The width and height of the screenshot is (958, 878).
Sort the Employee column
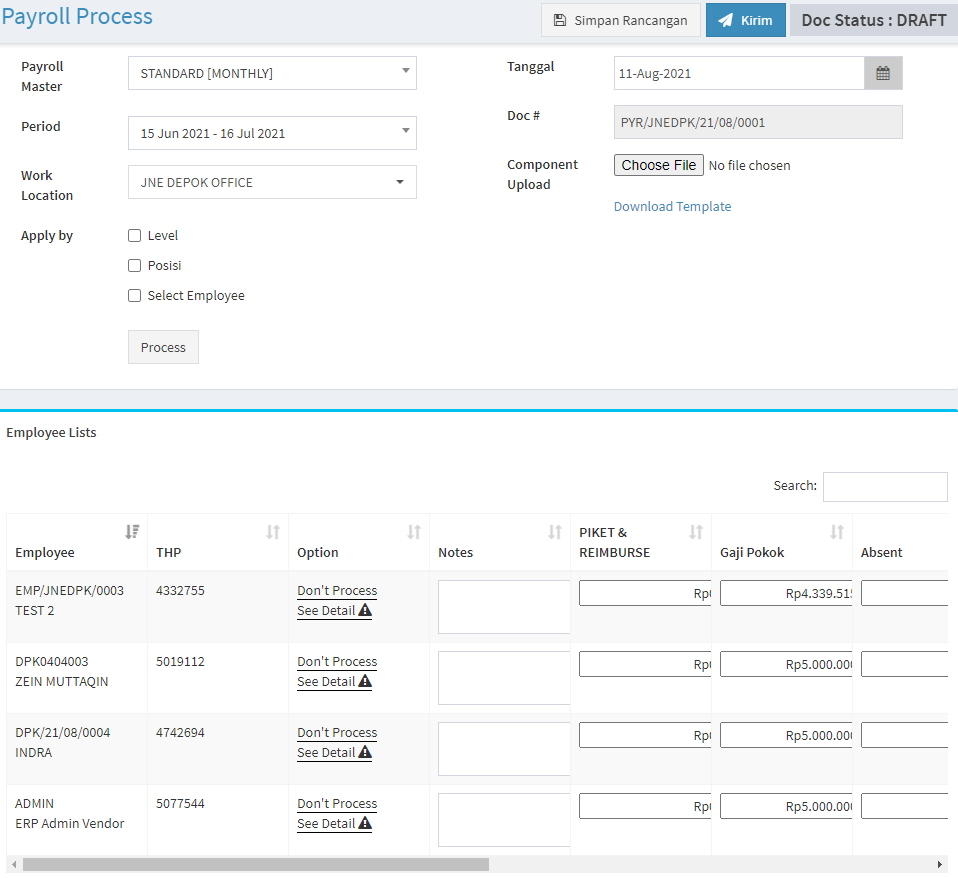click(x=132, y=532)
